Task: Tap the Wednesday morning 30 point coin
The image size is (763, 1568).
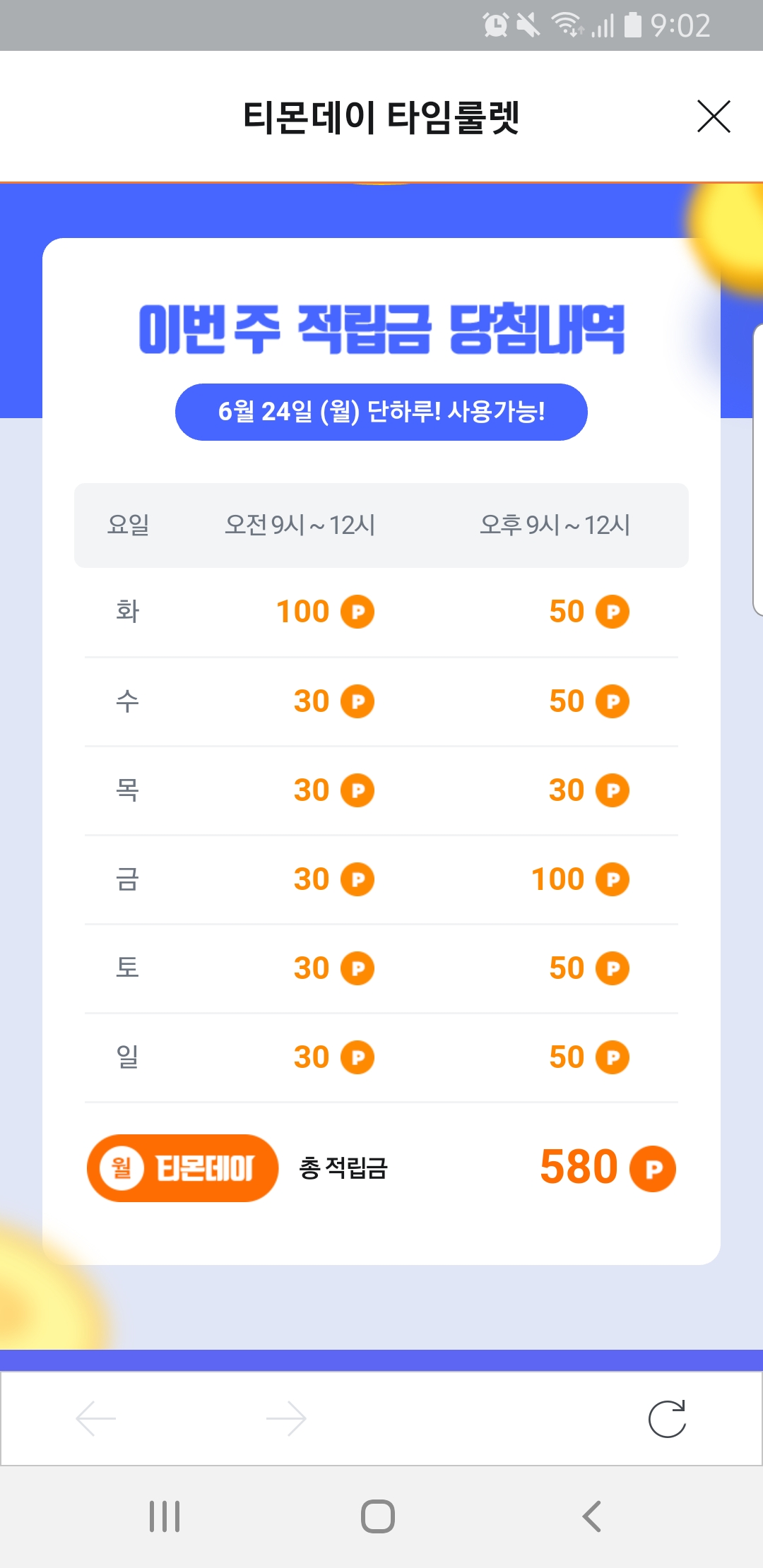Action: click(357, 701)
